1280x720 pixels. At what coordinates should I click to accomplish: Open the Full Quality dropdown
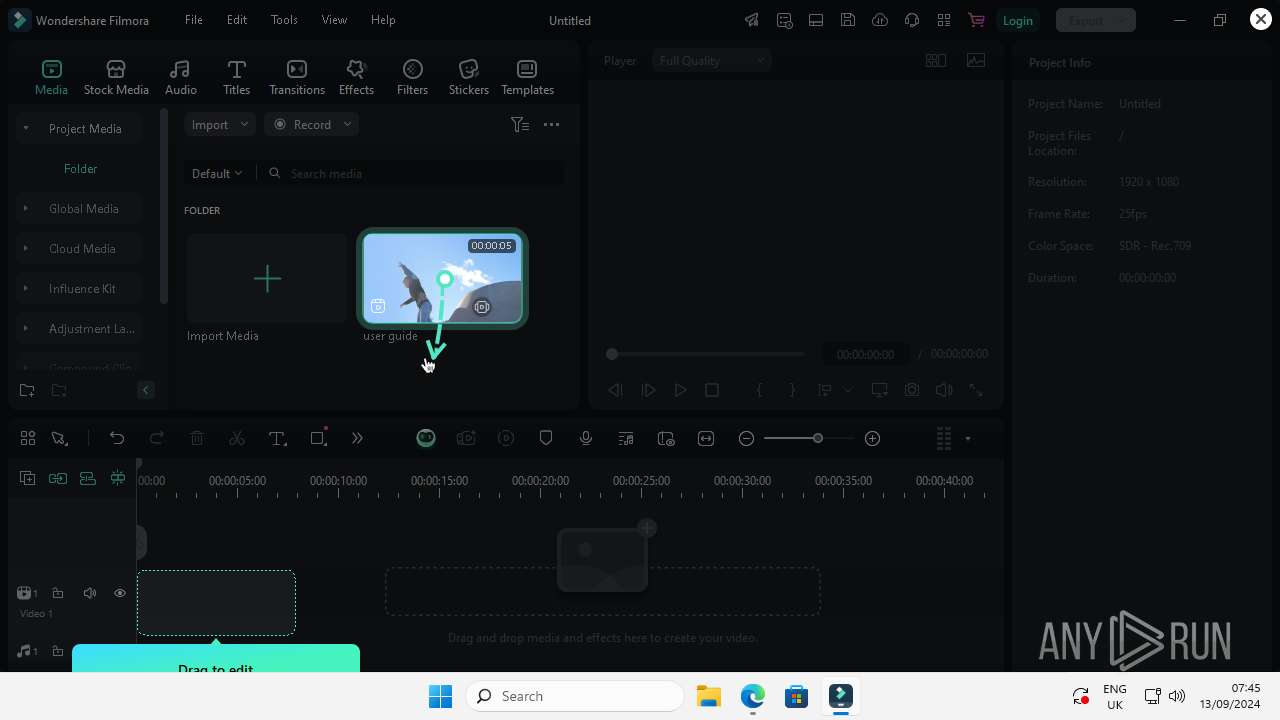pos(712,61)
